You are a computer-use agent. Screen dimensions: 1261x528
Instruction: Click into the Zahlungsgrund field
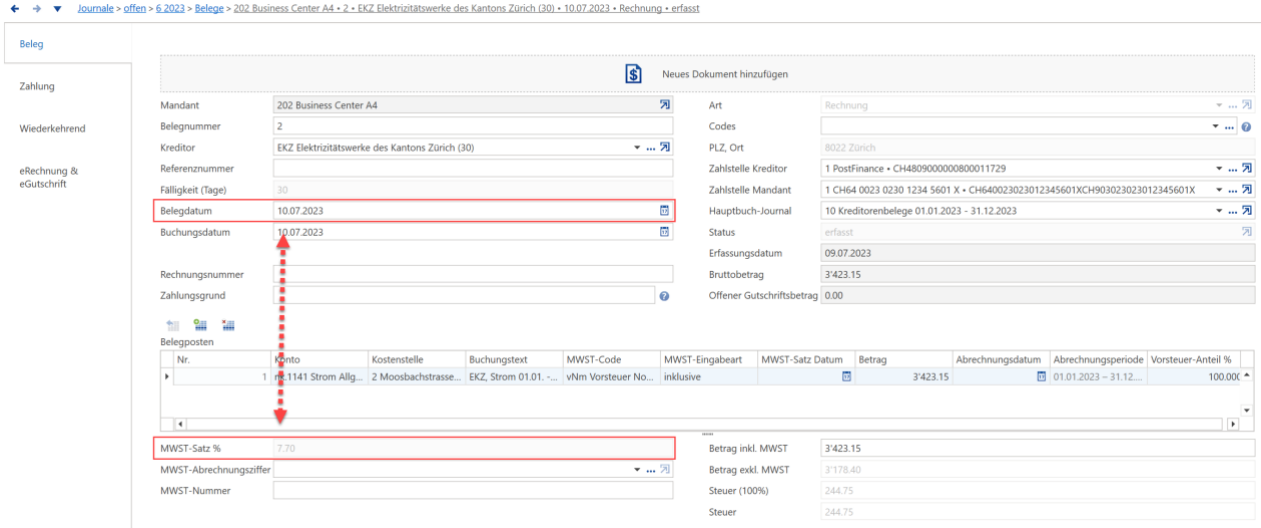[464, 296]
